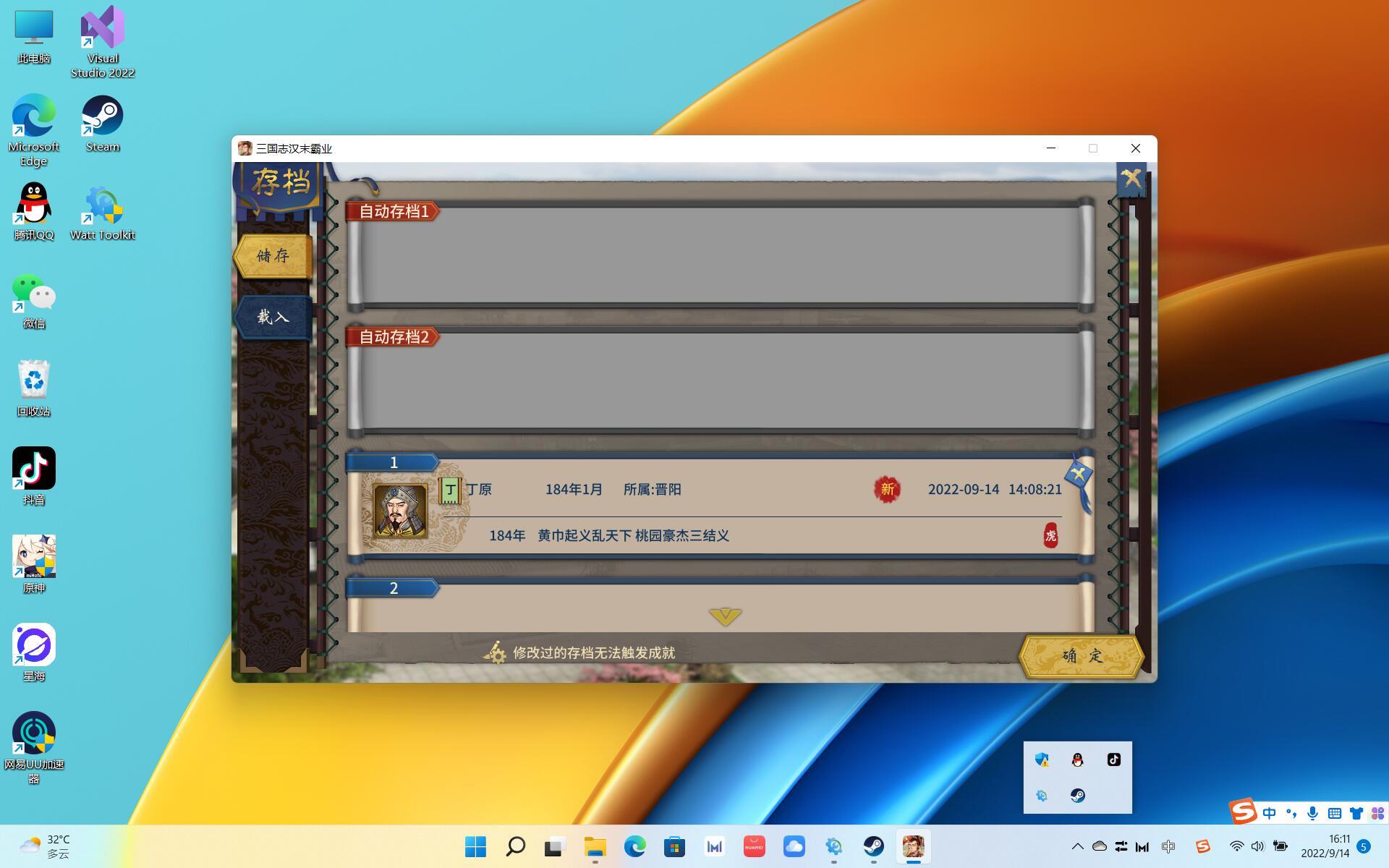Image resolution: width=1389 pixels, height=868 pixels.
Task: Open Microsoft Store from the taskbar
Action: coord(674,846)
